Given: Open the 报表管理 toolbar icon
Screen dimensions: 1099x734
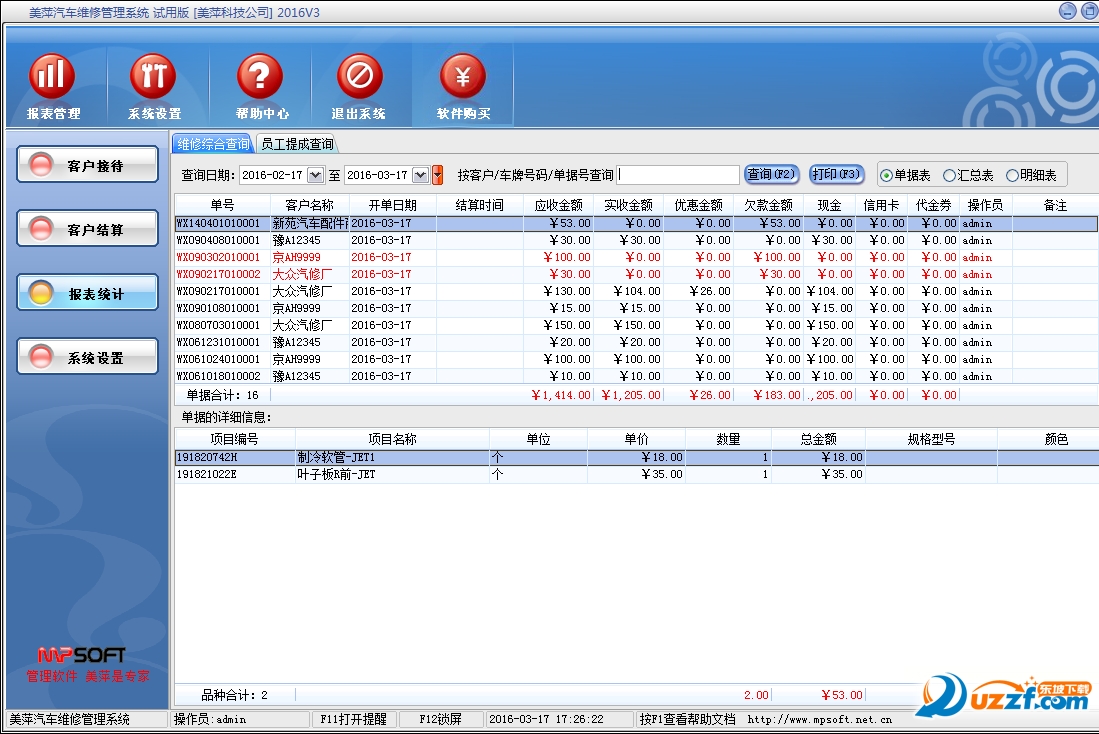Looking at the screenshot, I should point(52,78).
